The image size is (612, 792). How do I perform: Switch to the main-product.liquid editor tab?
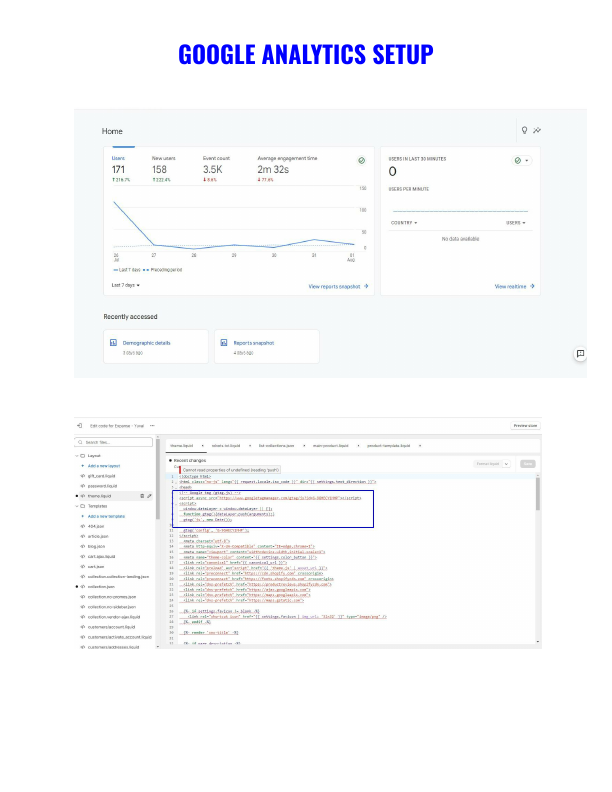click(x=331, y=446)
